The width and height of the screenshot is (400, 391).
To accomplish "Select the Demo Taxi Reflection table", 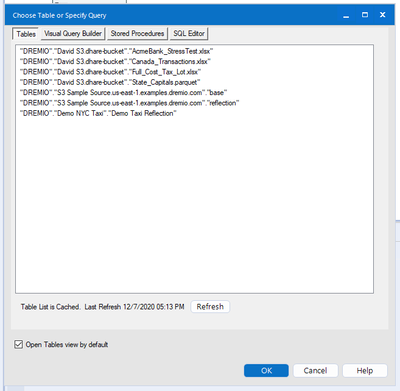I will [98, 113].
